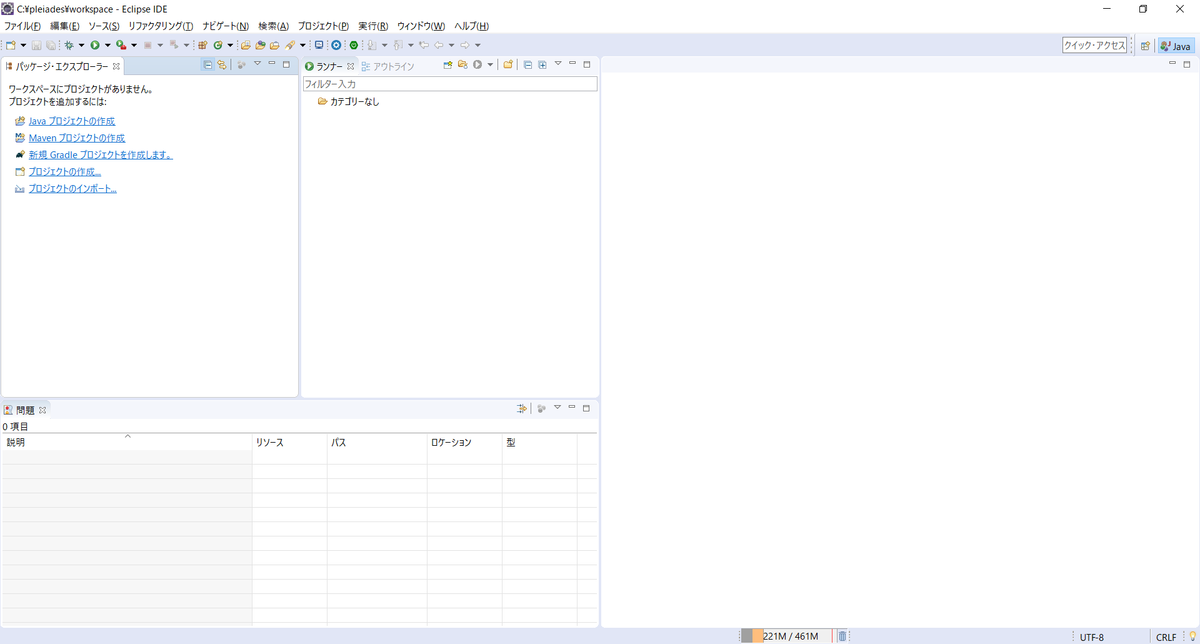Image resolution: width=1200 pixels, height=644 pixels.
Task: Select the Java perspective button
Action: coord(1176,45)
